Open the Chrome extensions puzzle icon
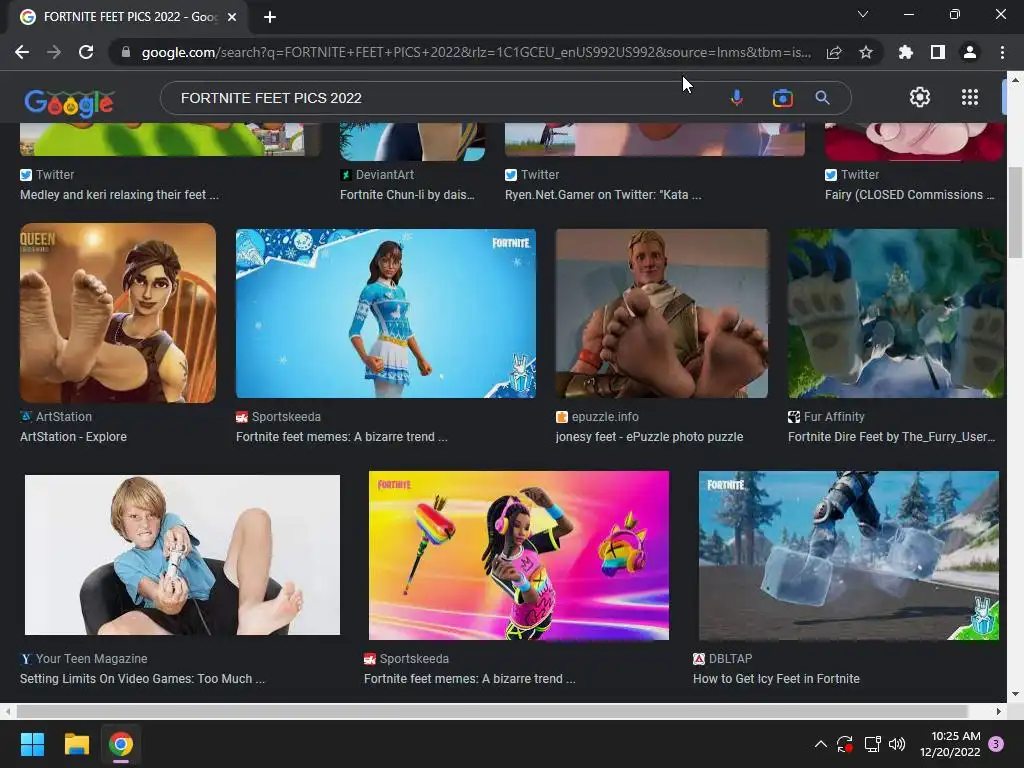 tap(906, 52)
